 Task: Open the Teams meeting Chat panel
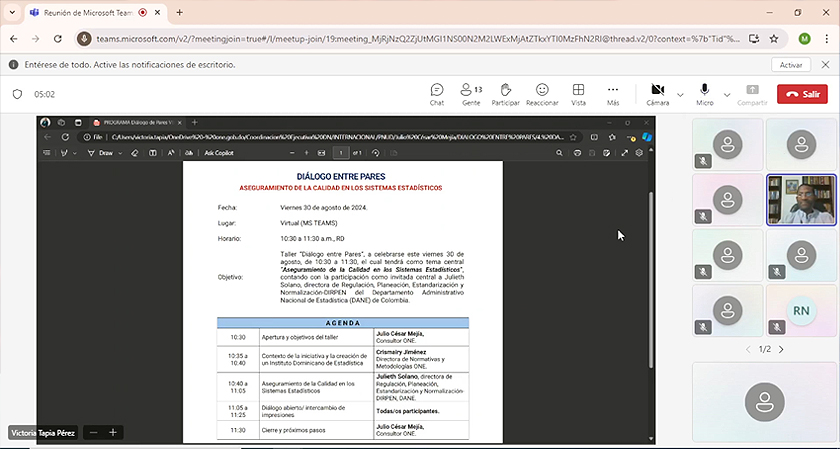pos(437,94)
